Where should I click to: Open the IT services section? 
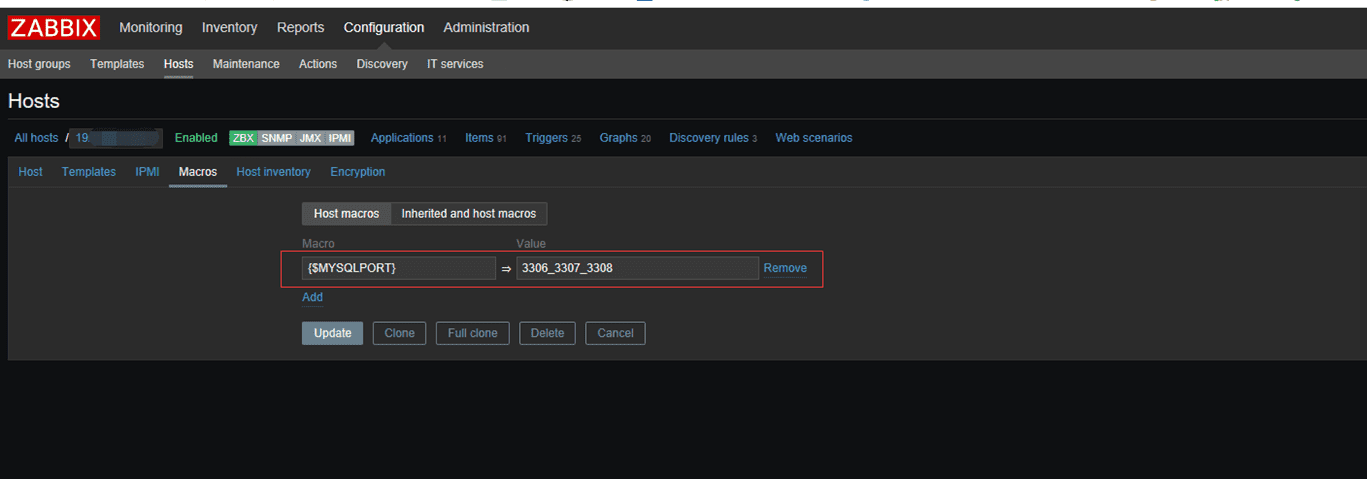[455, 64]
